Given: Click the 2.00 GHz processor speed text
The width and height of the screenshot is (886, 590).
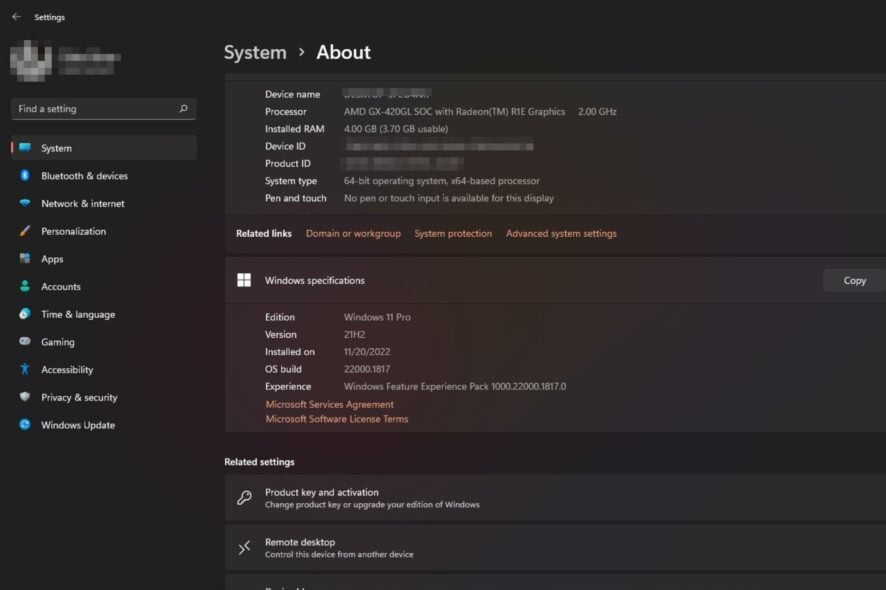Looking at the screenshot, I should 597,112.
